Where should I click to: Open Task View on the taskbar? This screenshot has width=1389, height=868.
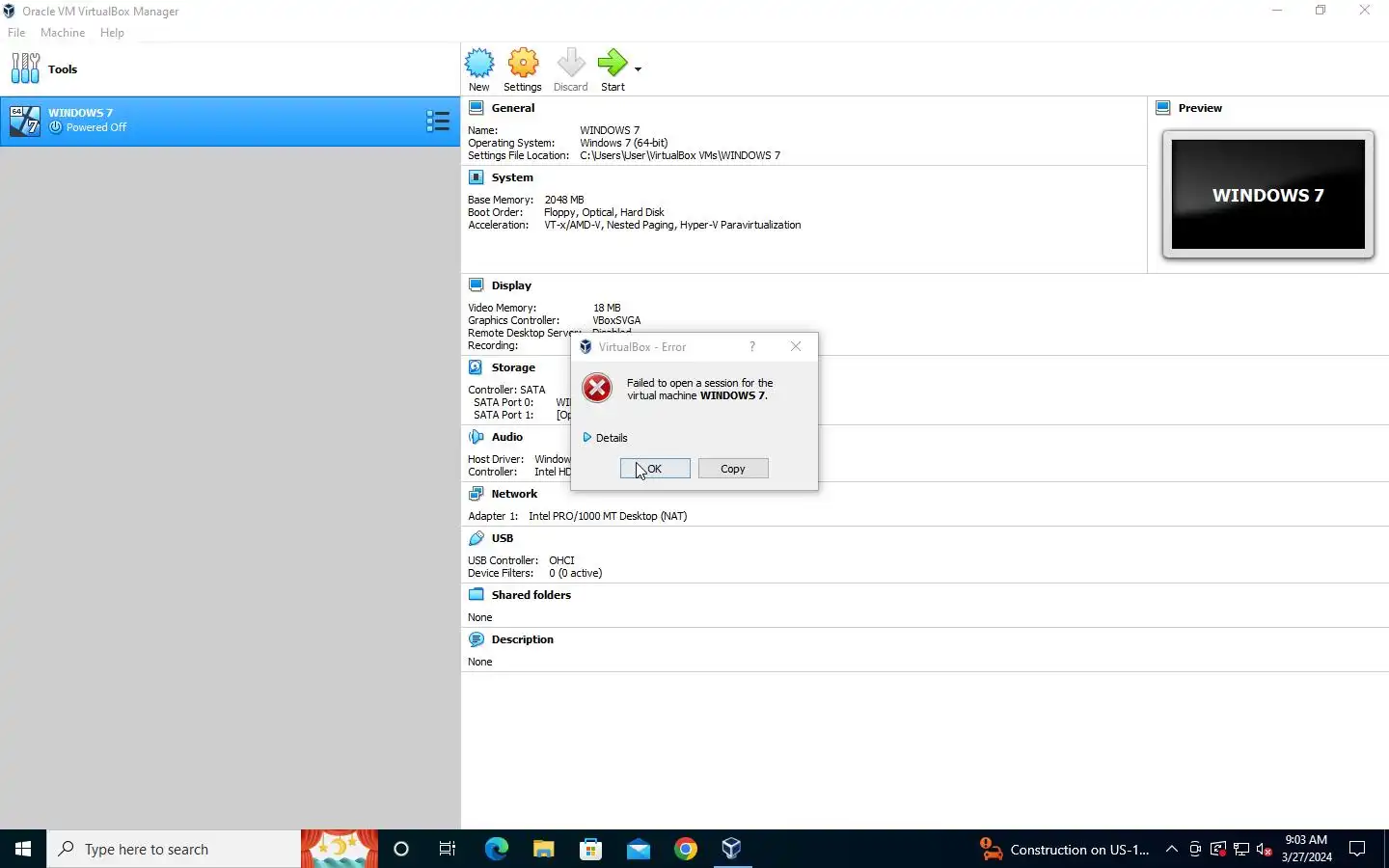448,849
